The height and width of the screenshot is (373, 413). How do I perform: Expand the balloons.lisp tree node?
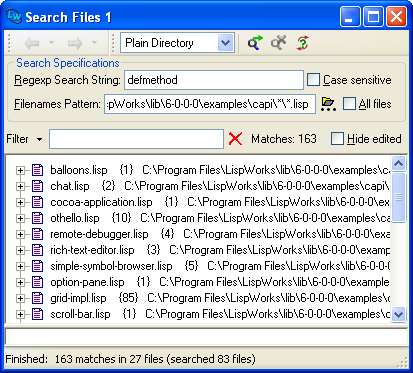(20, 170)
